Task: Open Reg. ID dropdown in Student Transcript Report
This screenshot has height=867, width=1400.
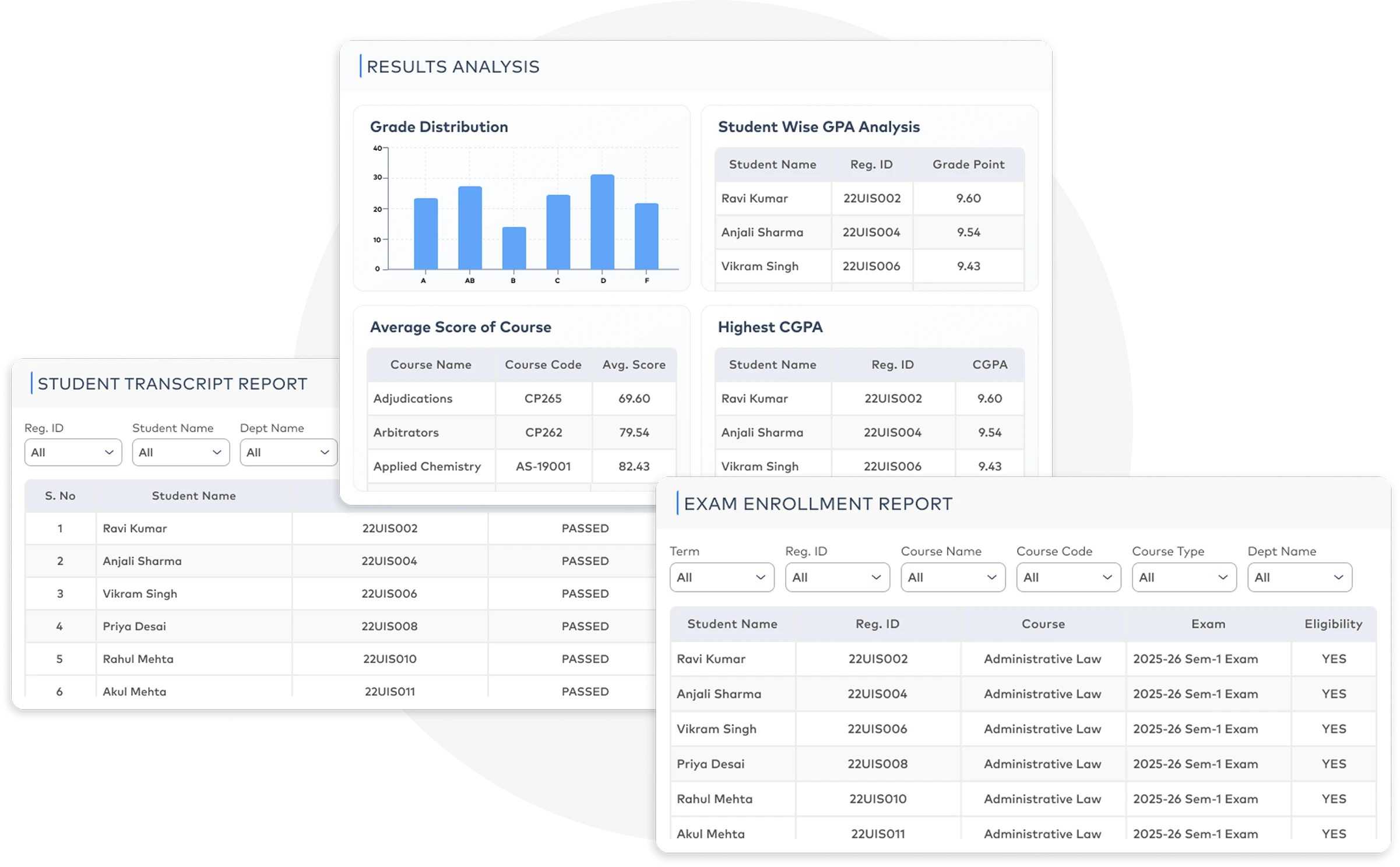Action: pyautogui.click(x=73, y=452)
